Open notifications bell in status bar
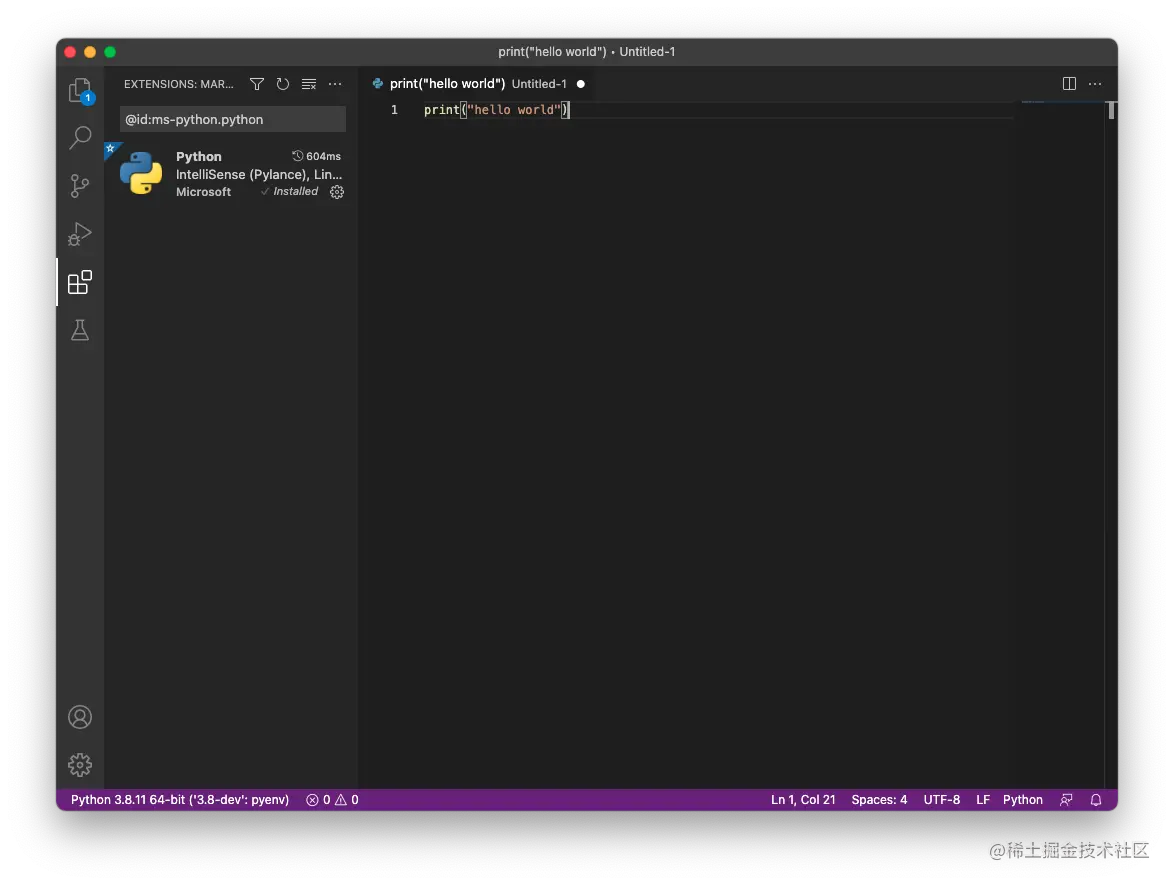 (1096, 800)
